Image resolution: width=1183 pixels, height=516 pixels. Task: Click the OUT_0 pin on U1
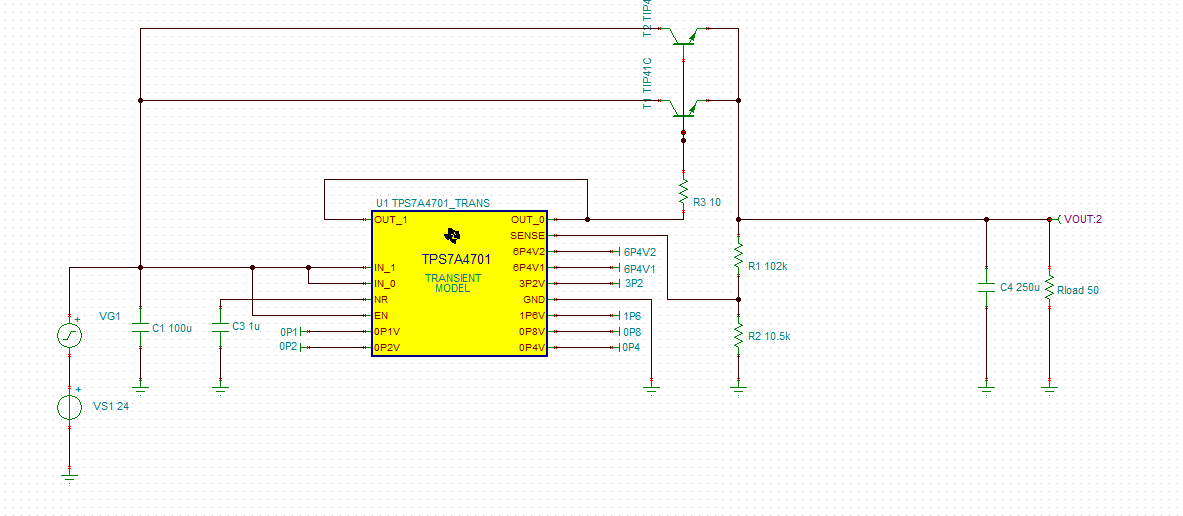click(x=528, y=220)
